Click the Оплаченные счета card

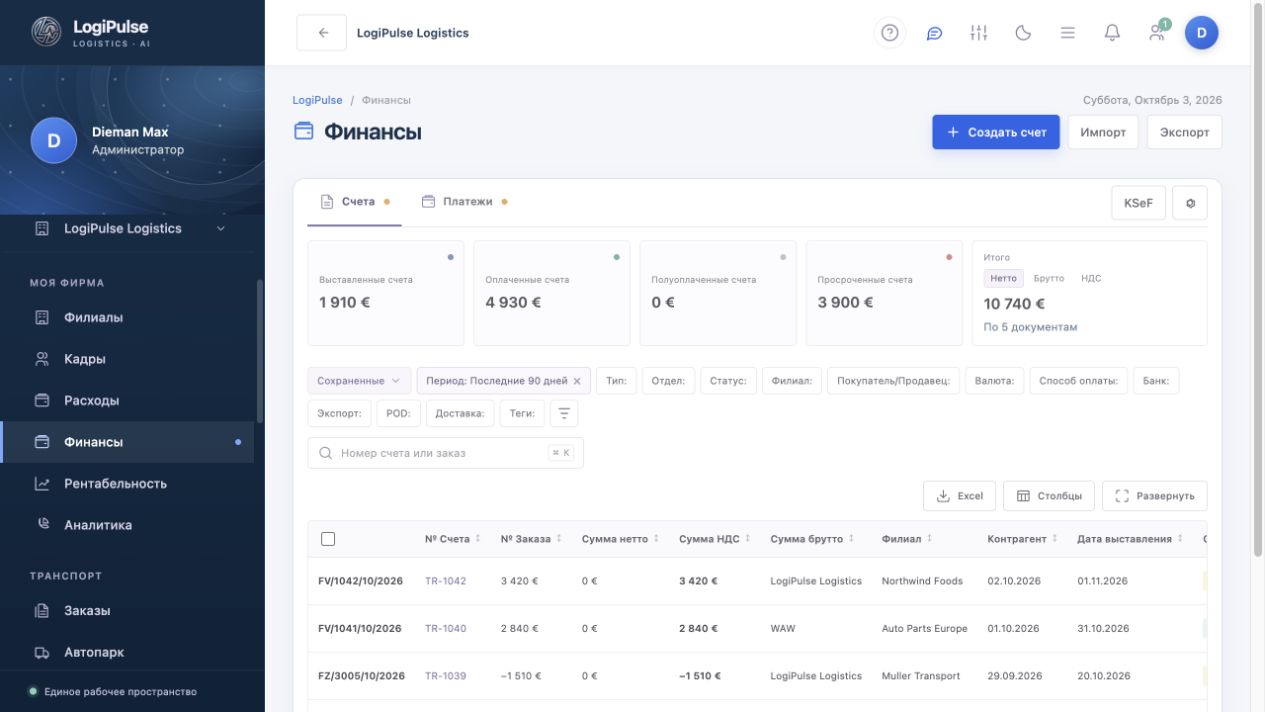click(552, 293)
